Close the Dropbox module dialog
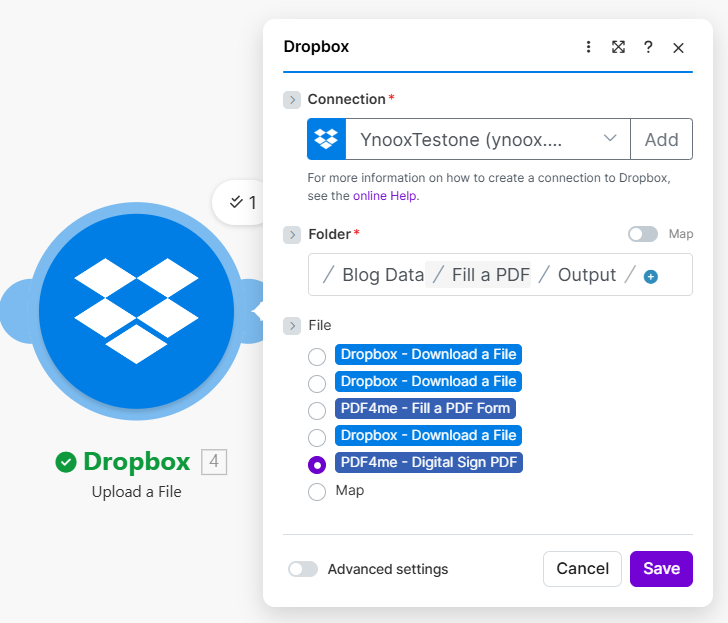The height and width of the screenshot is (623, 728). [x=678, y=47]
